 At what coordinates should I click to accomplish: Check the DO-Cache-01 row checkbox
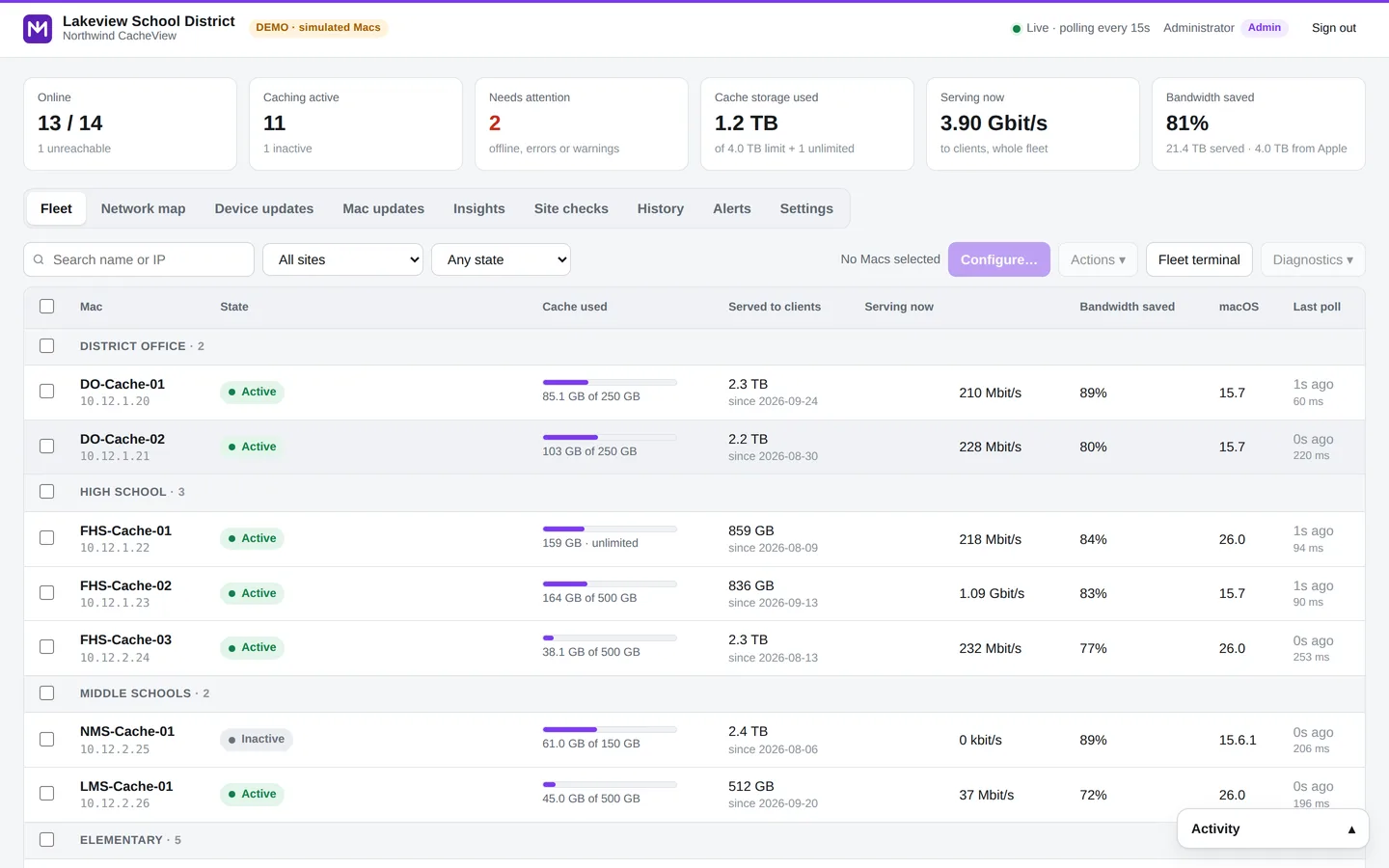click(46, 392)
